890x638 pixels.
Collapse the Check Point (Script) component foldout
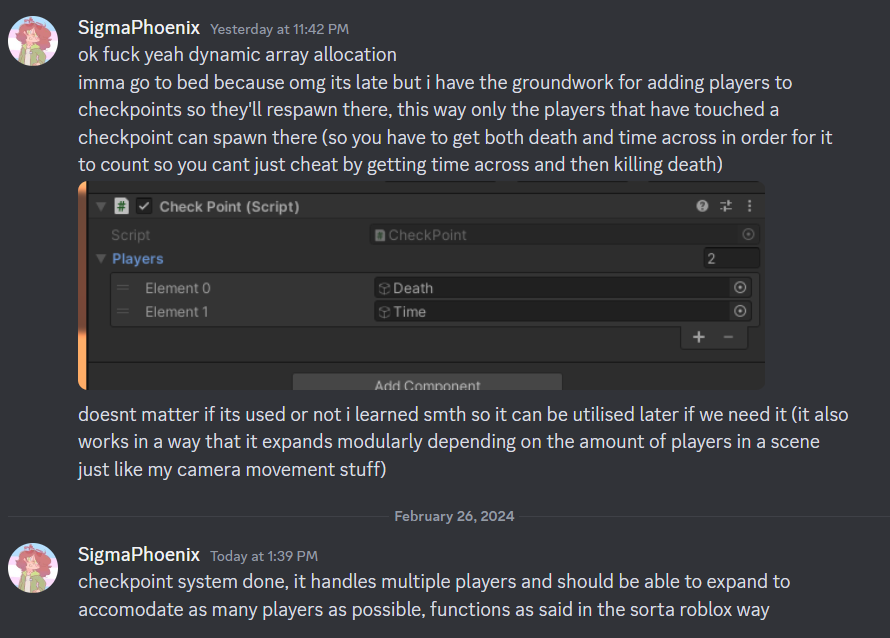[x=101, y=207]
